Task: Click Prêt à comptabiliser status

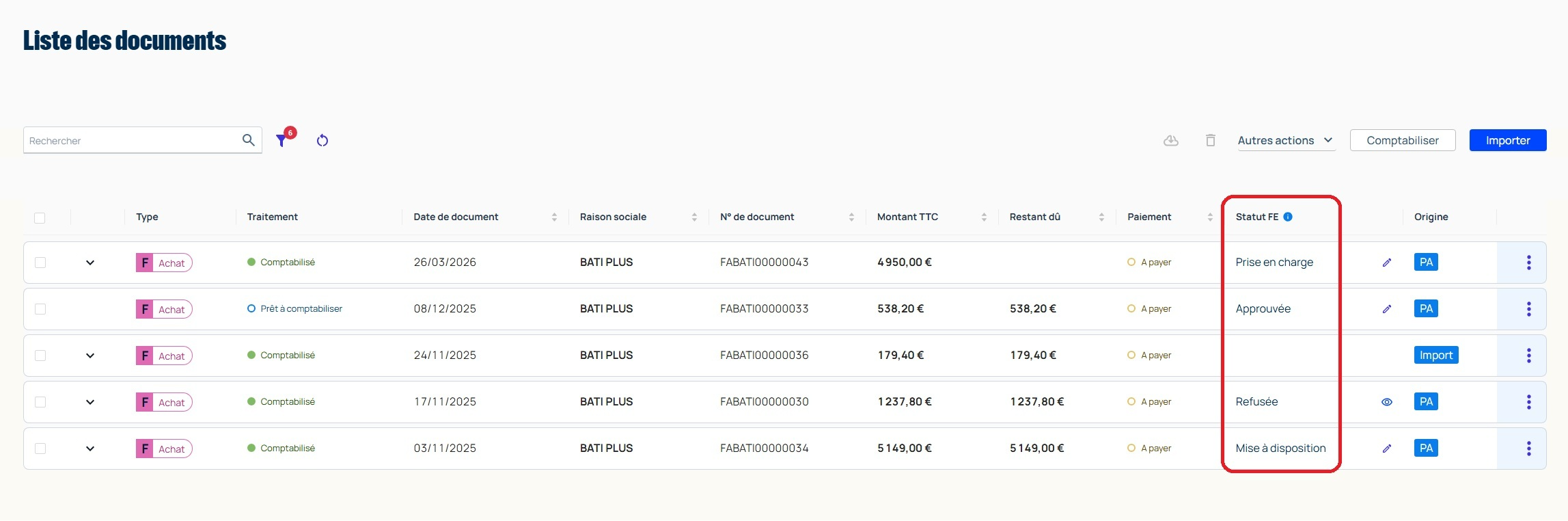Action: click(x=294, y=309)
